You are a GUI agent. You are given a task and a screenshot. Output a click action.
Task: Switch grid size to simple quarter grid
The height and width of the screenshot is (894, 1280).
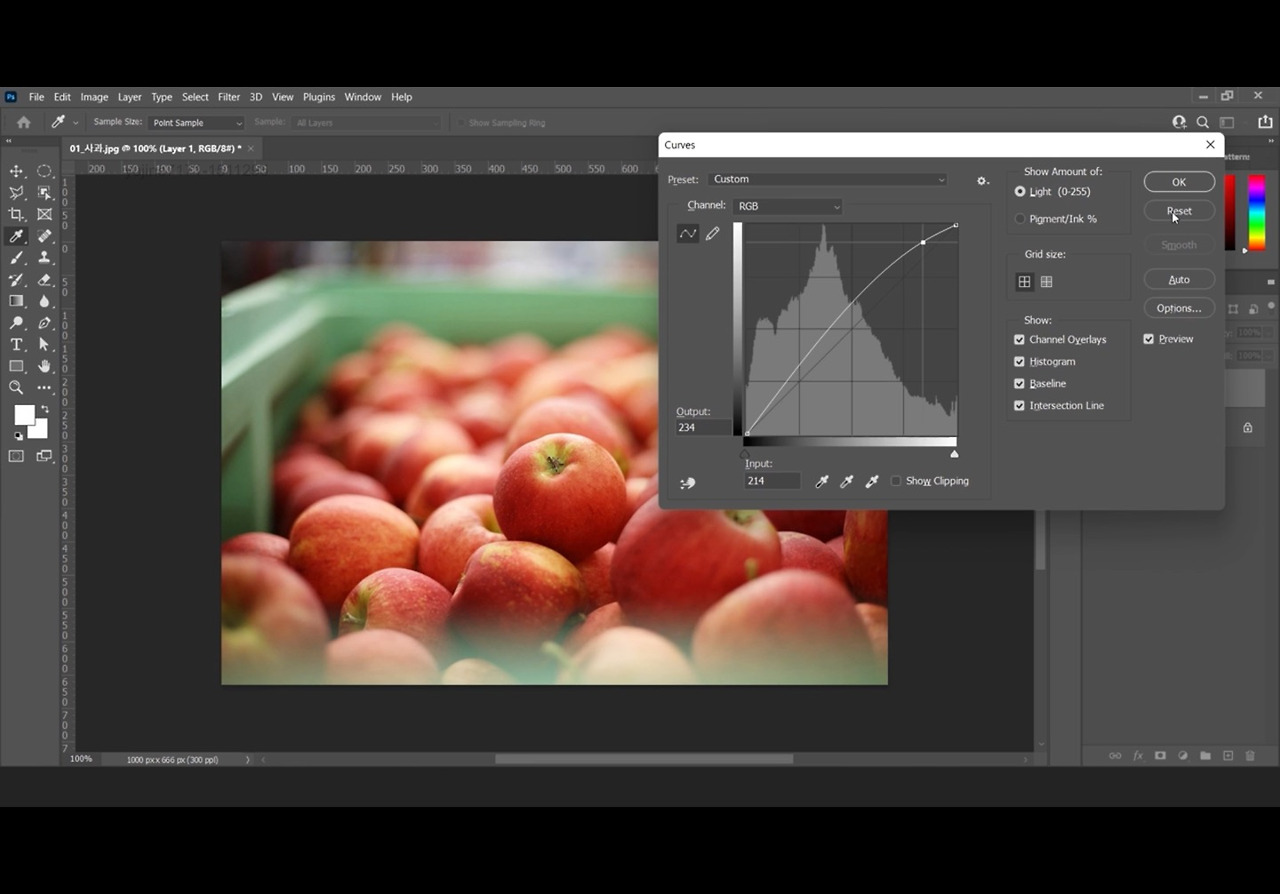coord(1024,282)
